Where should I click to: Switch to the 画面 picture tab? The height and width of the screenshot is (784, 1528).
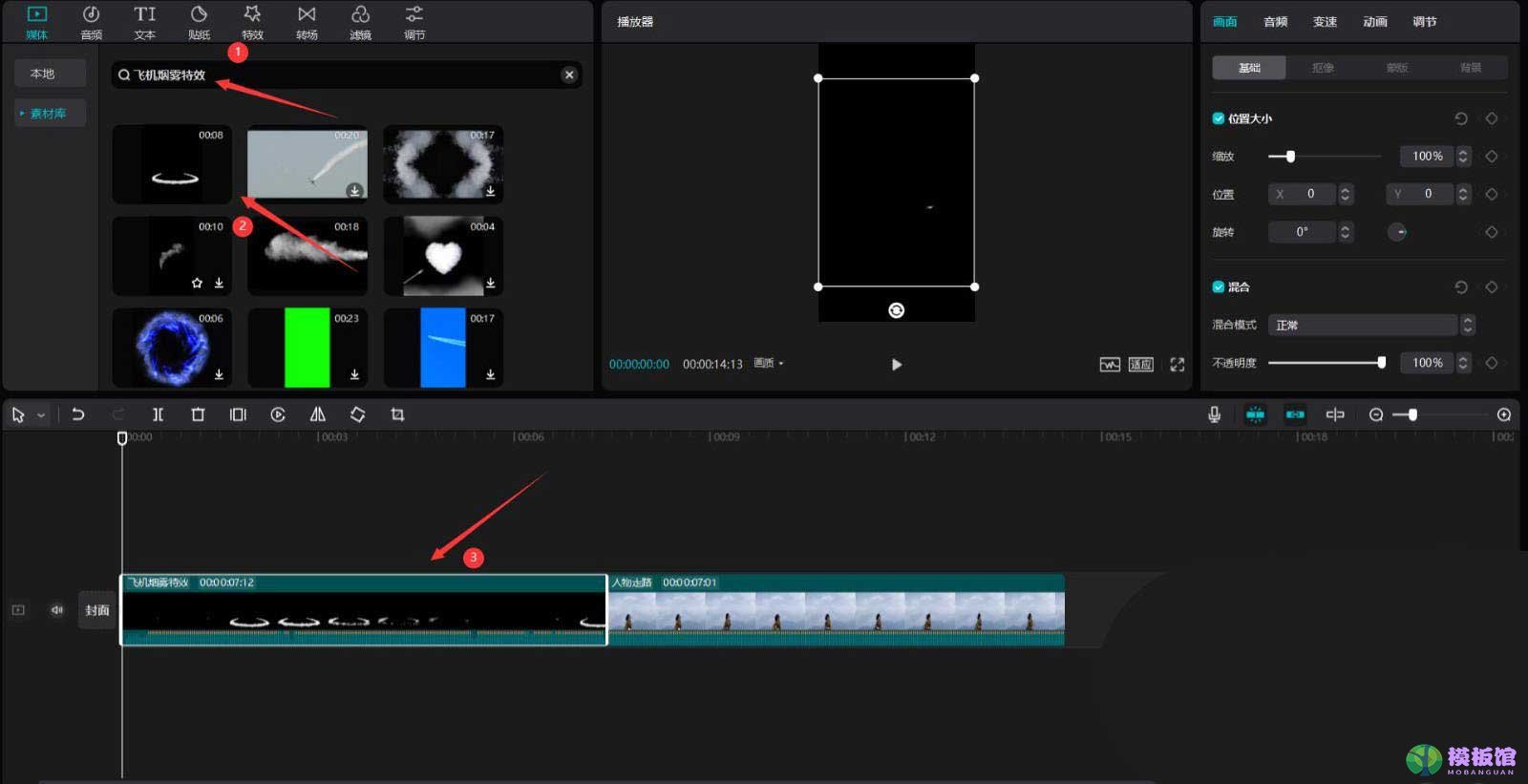(1225, 21)
